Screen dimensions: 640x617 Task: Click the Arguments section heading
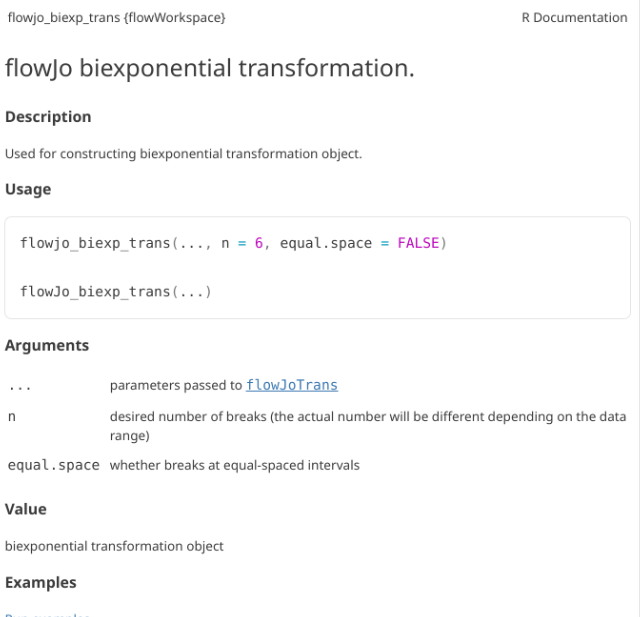(47, 345)
